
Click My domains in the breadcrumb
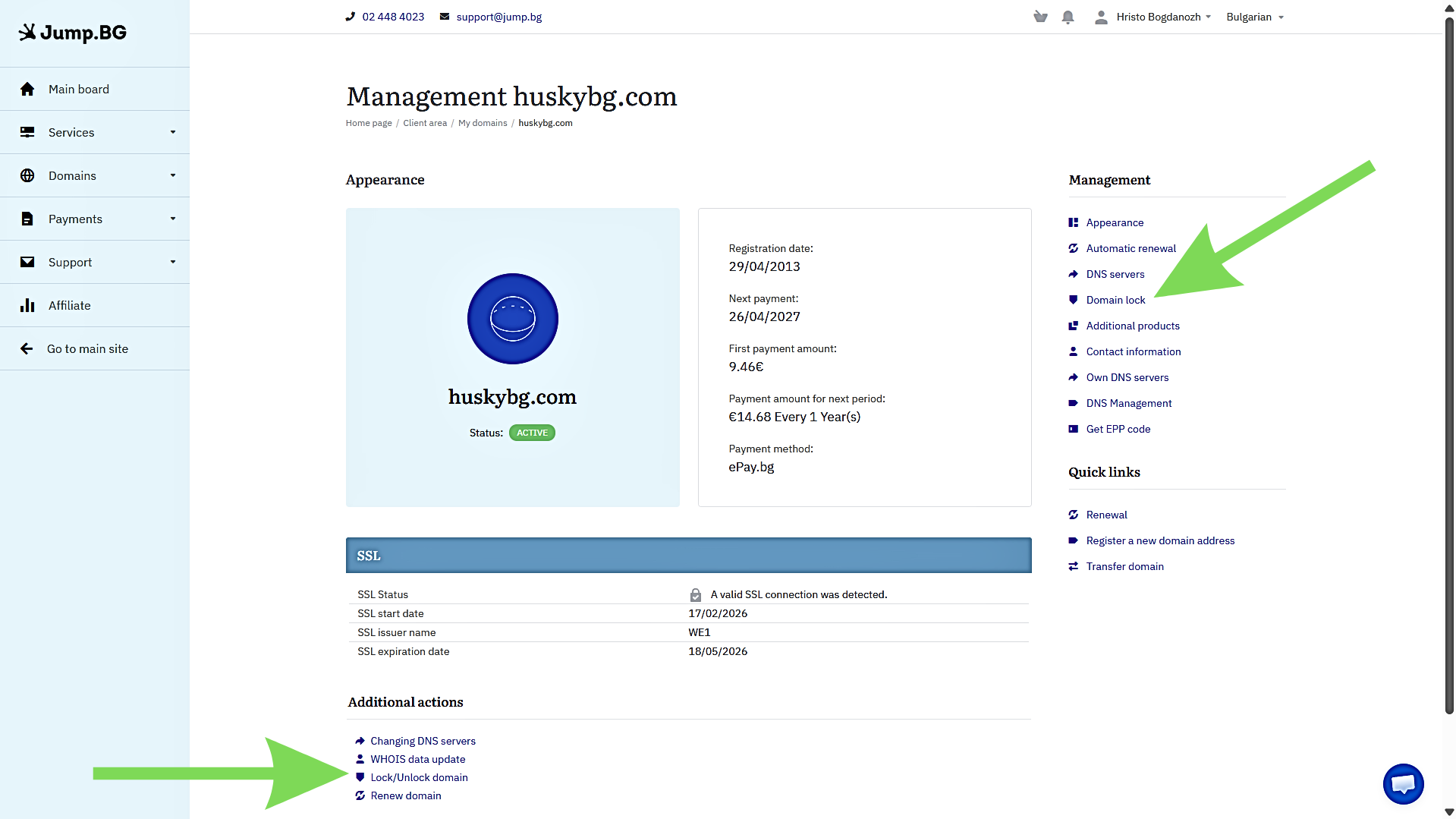click(483, 123)
